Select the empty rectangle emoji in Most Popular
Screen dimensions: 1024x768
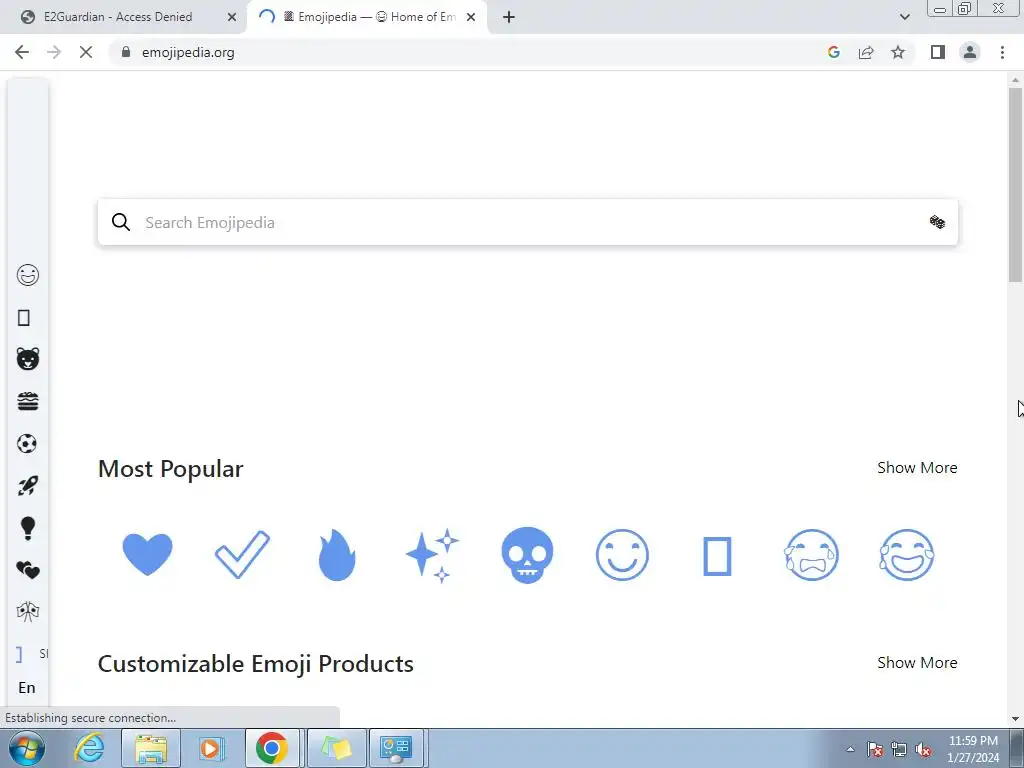pos(717,556)
